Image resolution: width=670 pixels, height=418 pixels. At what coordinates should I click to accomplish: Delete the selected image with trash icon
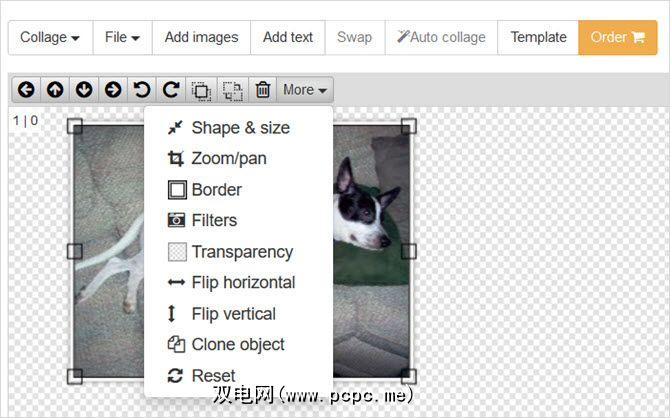point(262,90)
